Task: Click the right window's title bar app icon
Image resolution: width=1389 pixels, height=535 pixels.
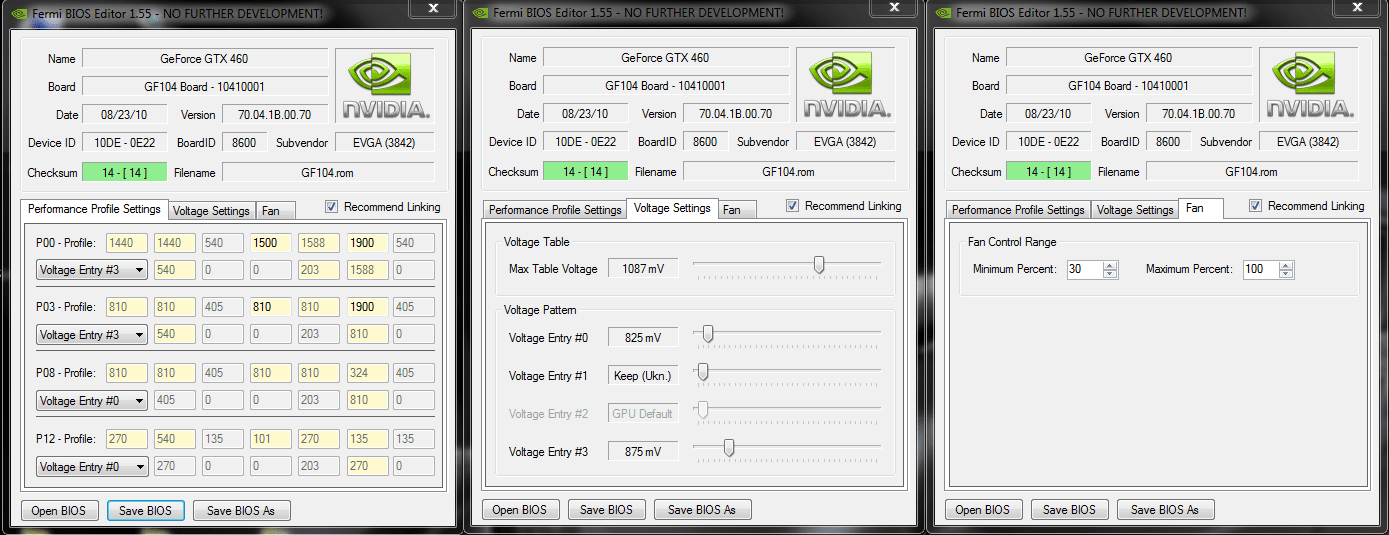Action: pos(943,12)
